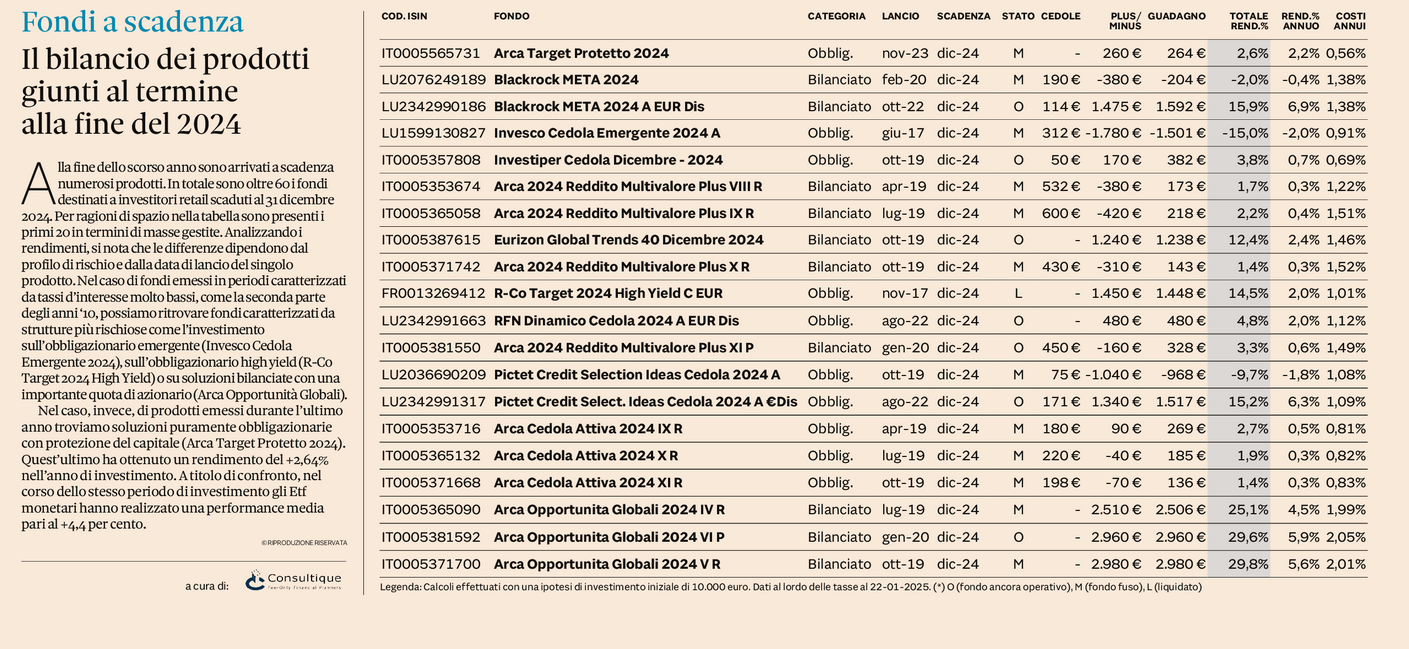Click launch date nov-23
The image size is (1409, 649).
(904, 53)
